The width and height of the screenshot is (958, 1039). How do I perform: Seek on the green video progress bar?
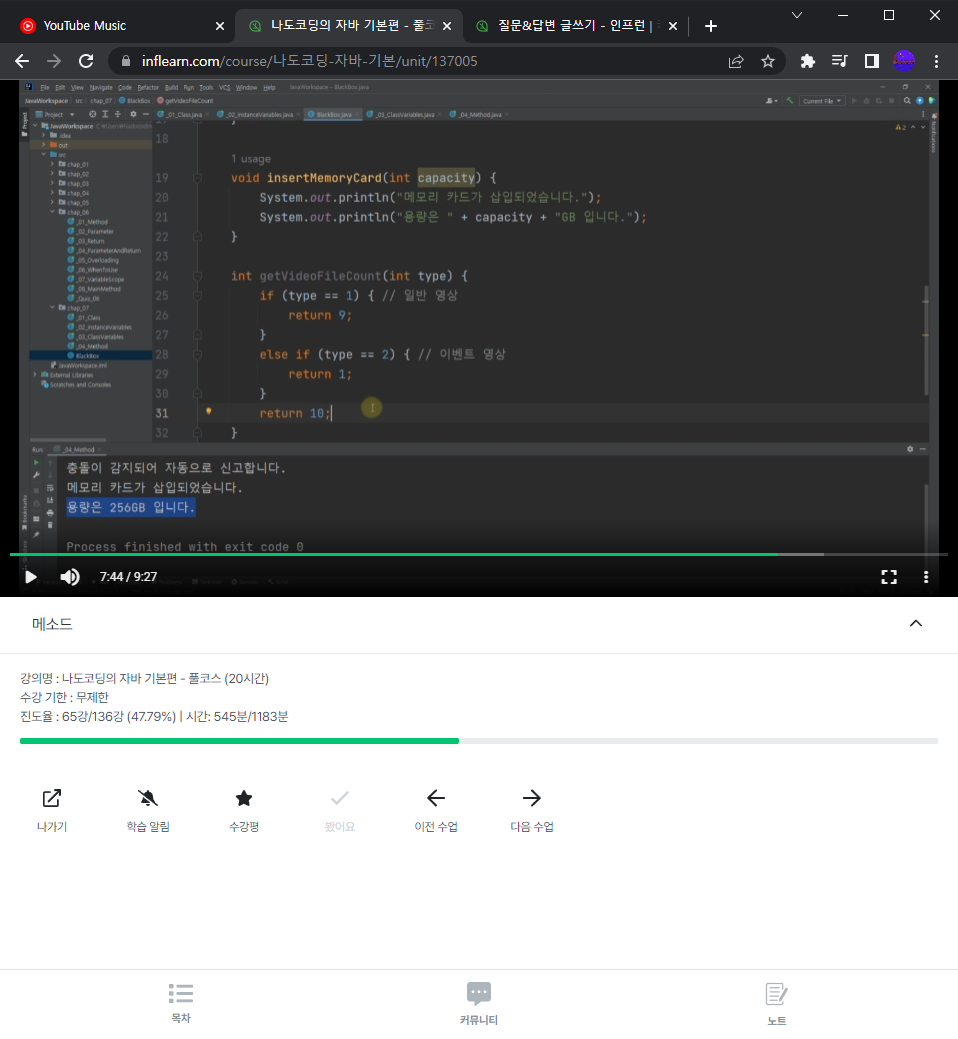(478, 554)
